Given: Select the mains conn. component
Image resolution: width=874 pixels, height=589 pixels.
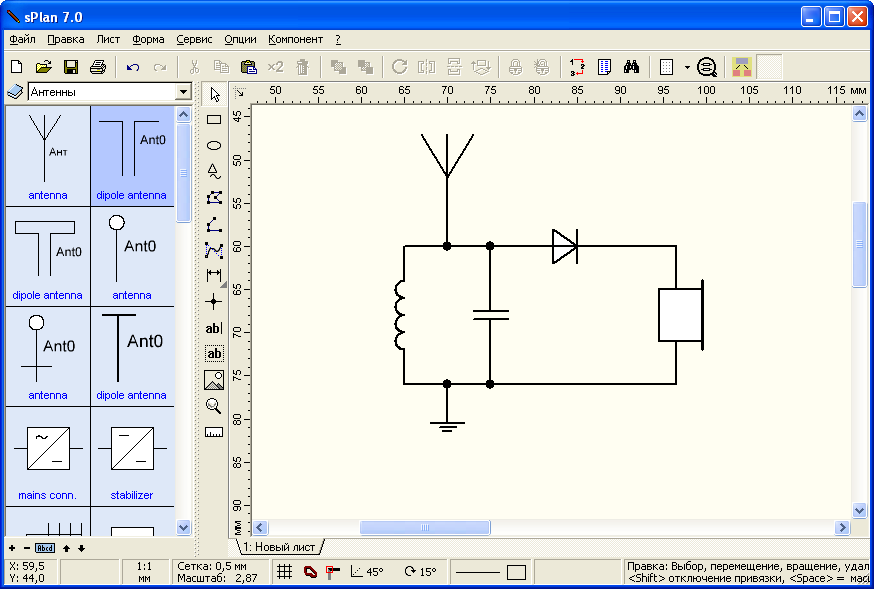Looking at the screenshot, I should point(48,456).
